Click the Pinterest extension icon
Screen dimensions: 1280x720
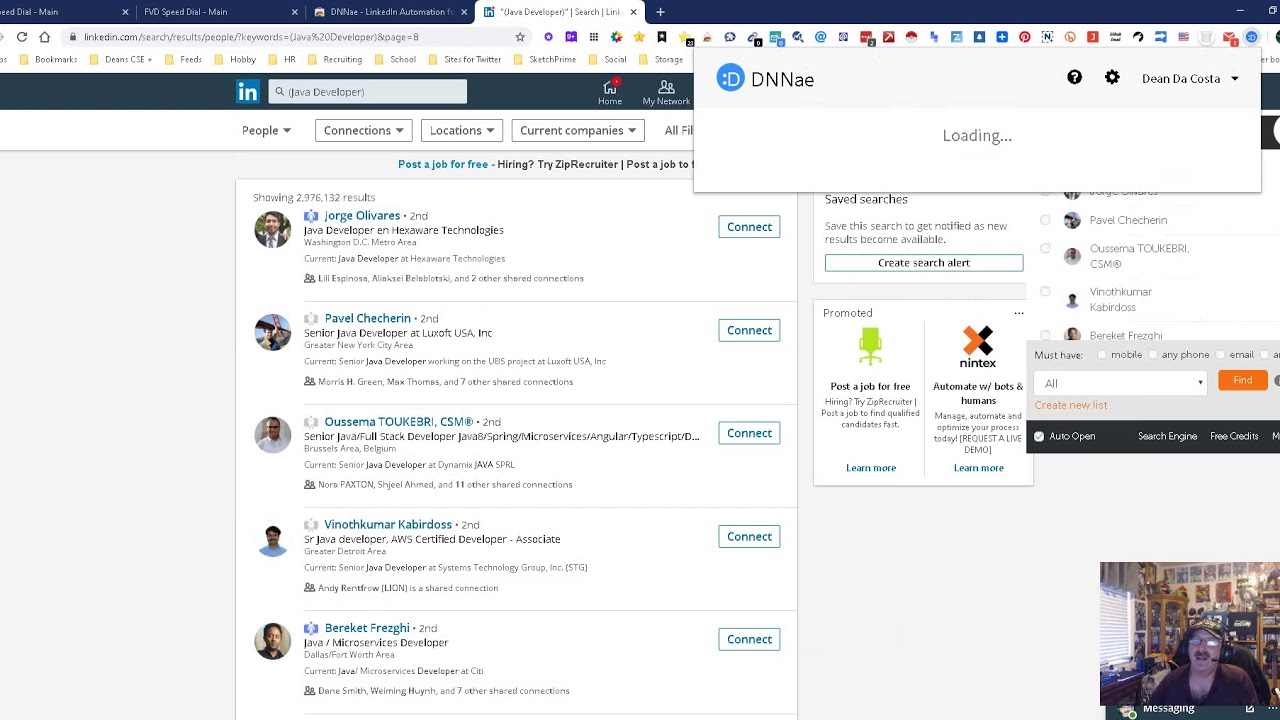pyautogui.click(x=1025, y=37)
